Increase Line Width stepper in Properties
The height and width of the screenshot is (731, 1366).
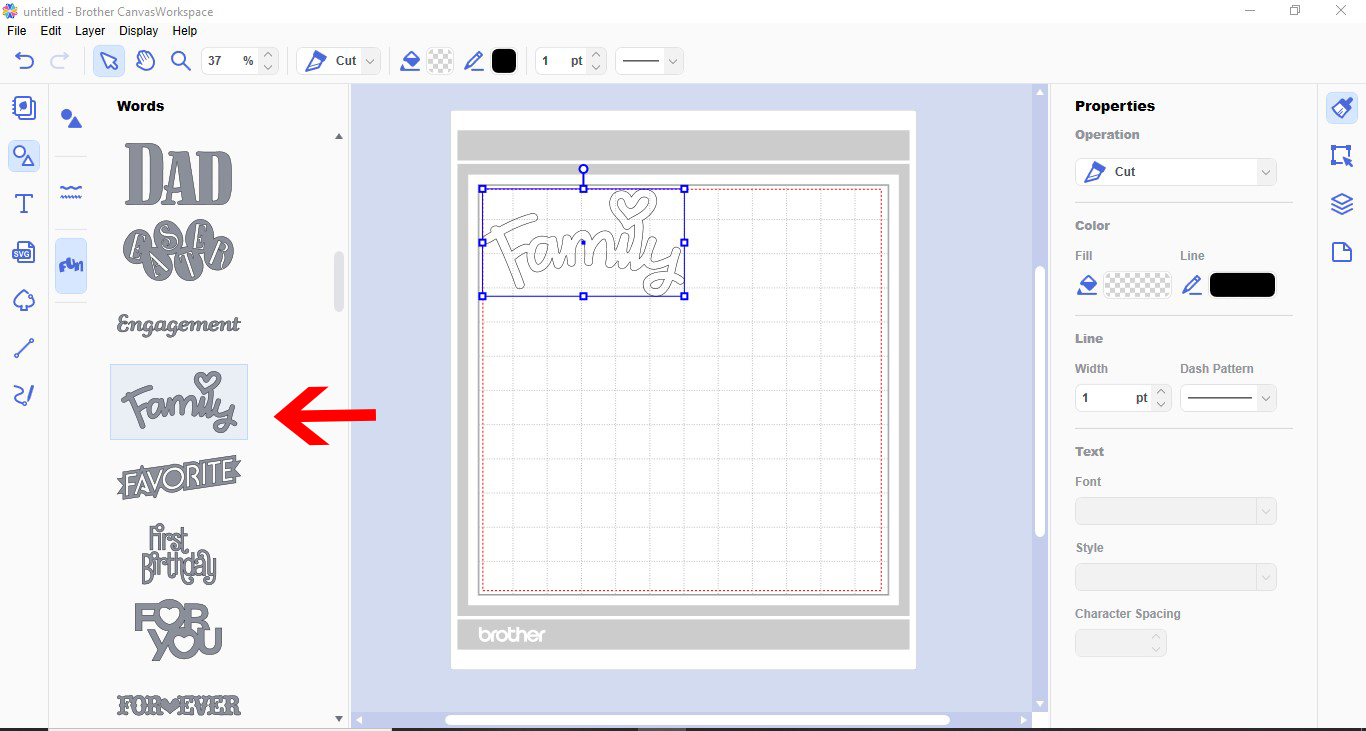1161,392
